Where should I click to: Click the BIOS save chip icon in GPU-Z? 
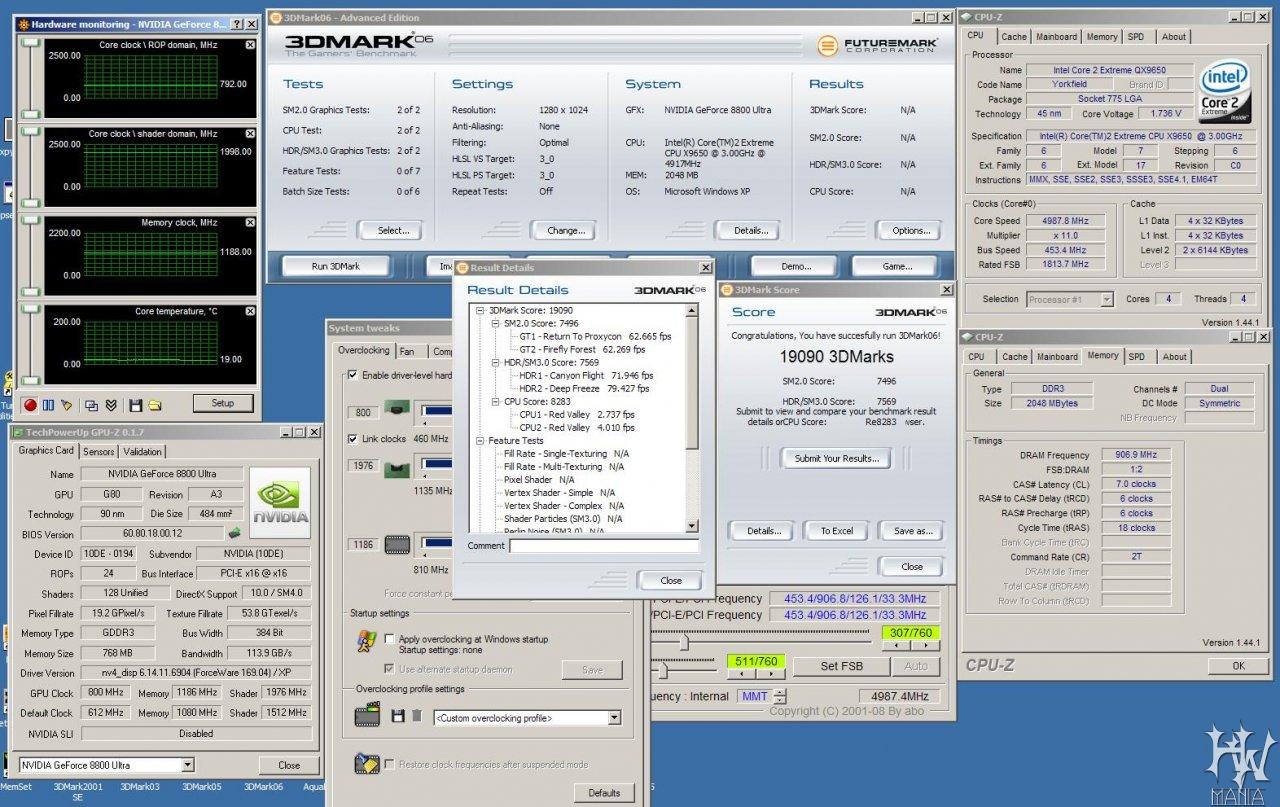(x=234, y=534)
